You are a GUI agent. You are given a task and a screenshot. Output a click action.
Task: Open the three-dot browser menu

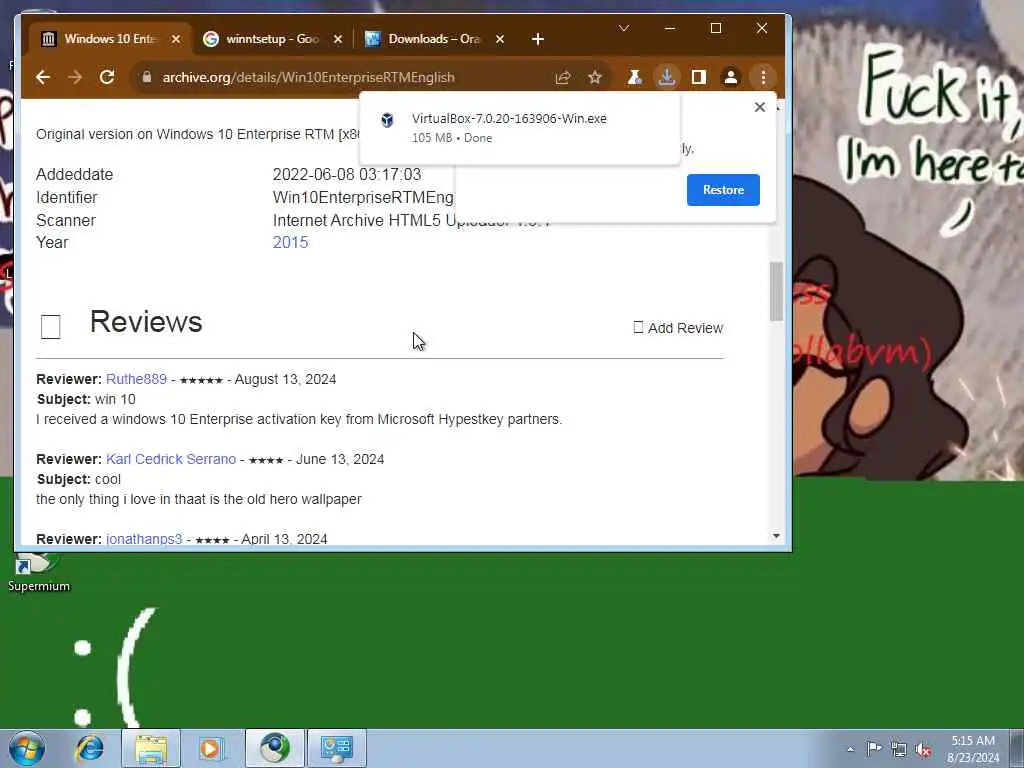tap(763, 77)
